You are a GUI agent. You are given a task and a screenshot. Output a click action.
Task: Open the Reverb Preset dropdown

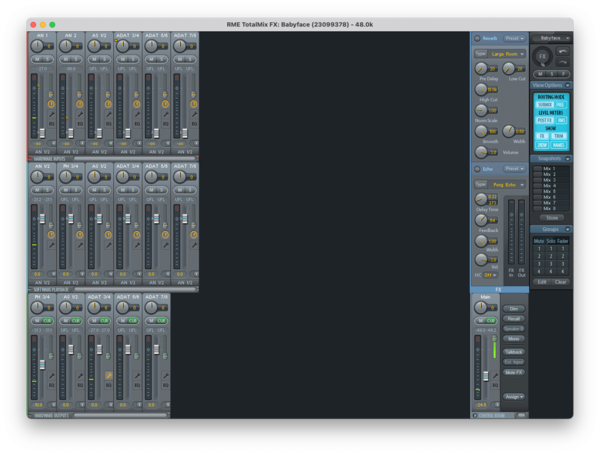point(514,38)
